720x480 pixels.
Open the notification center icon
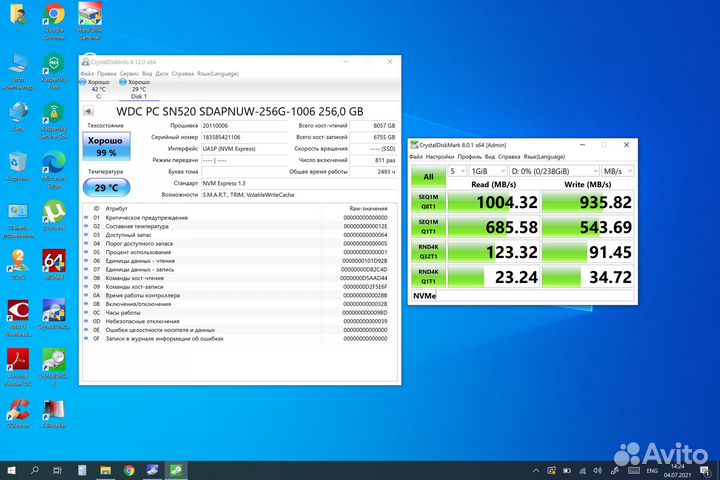(x=705, y=471)
